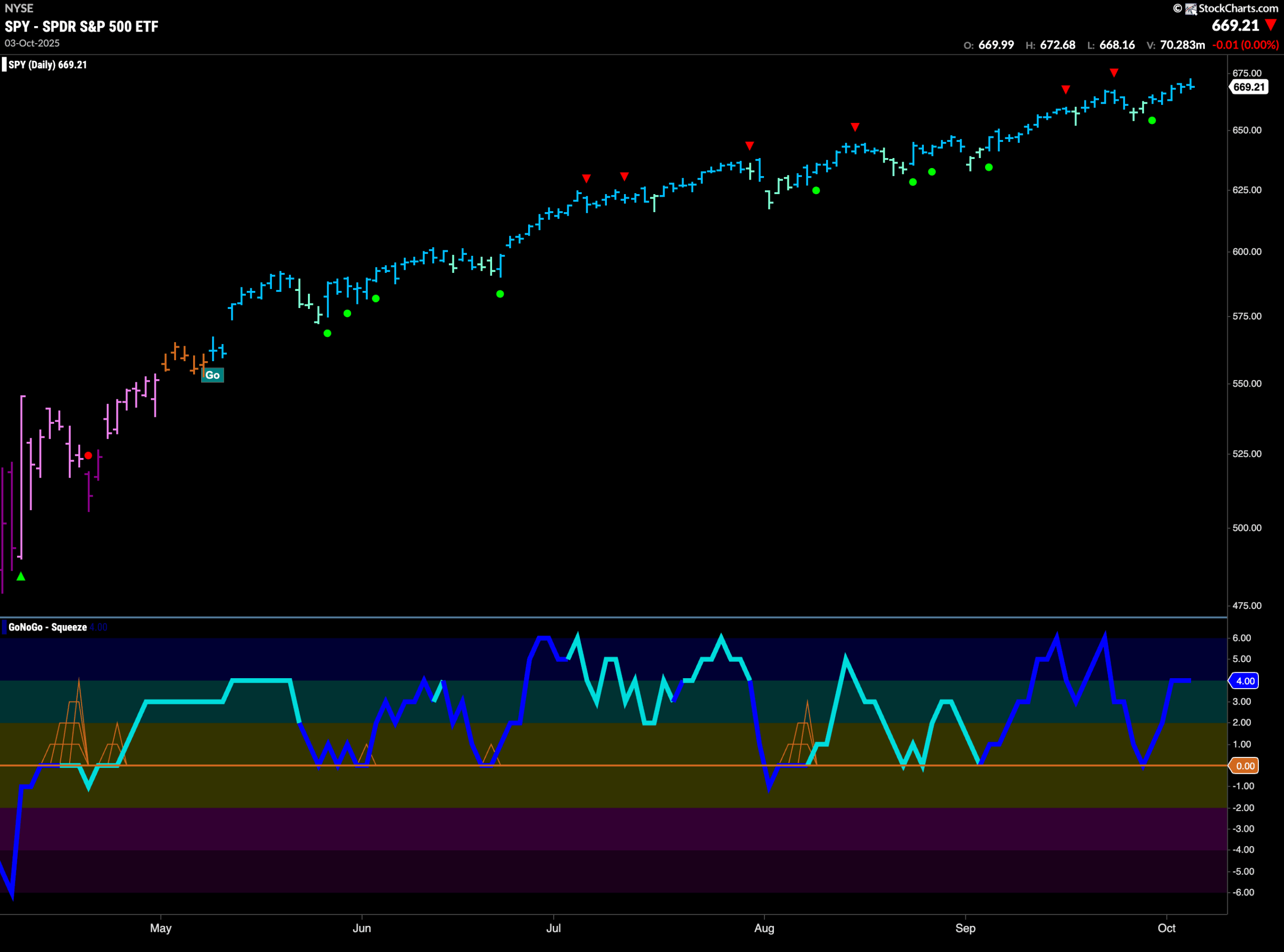Click the 6.00 oscillator axis label
This screenshot has width=1284, height=952.
[1241, 638]
